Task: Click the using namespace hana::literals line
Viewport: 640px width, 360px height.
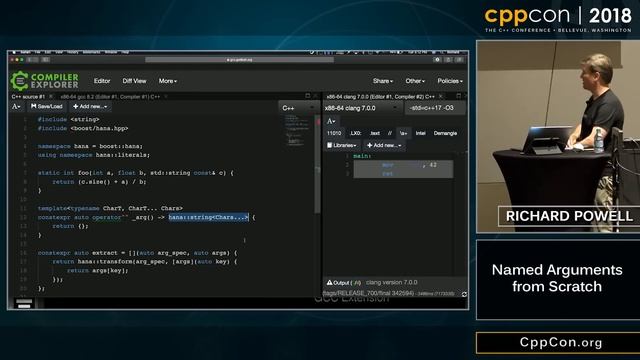Action: click(93, 155)
